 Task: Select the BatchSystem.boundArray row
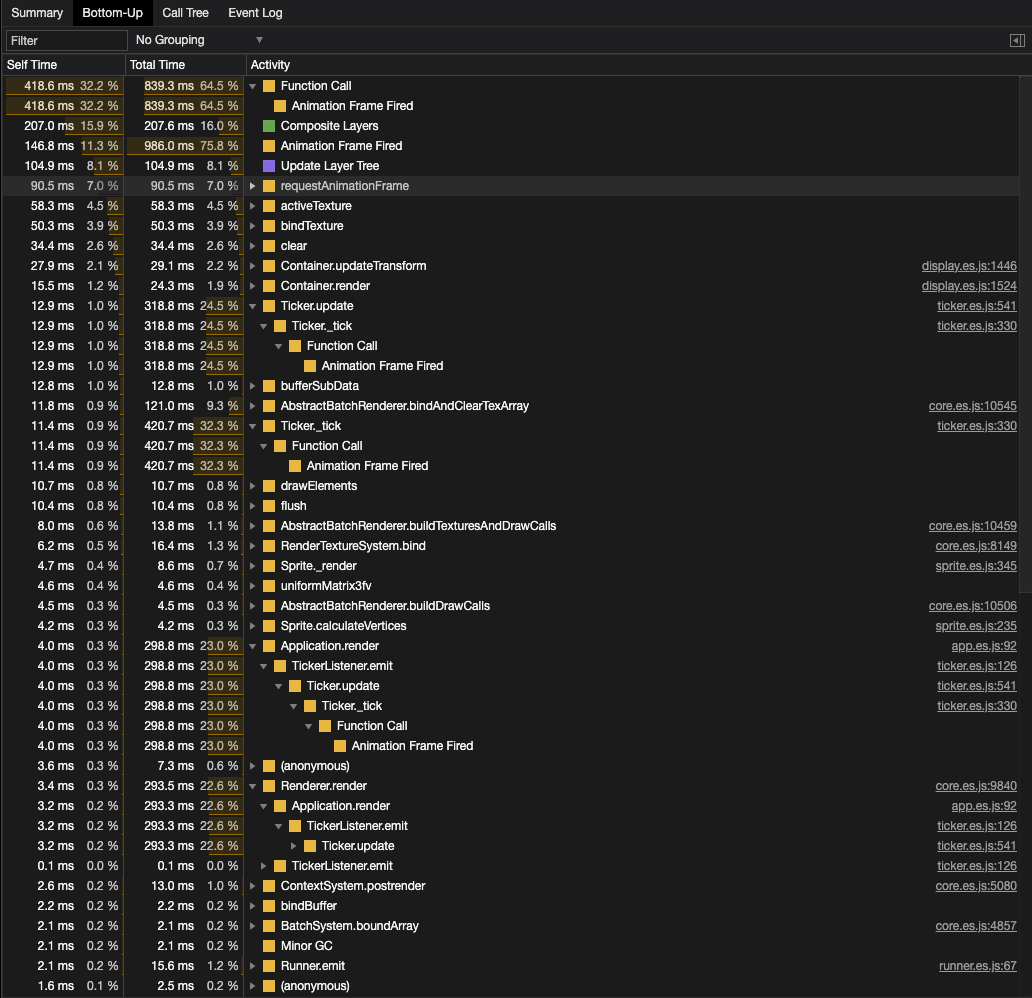pyautogui.click(x=510, y=926)
